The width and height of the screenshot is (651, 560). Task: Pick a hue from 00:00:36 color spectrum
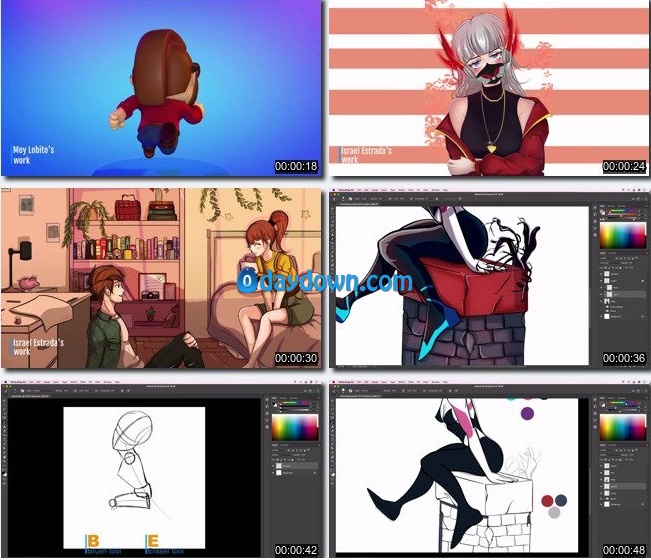pyautogui.click(x=623, y=235)
